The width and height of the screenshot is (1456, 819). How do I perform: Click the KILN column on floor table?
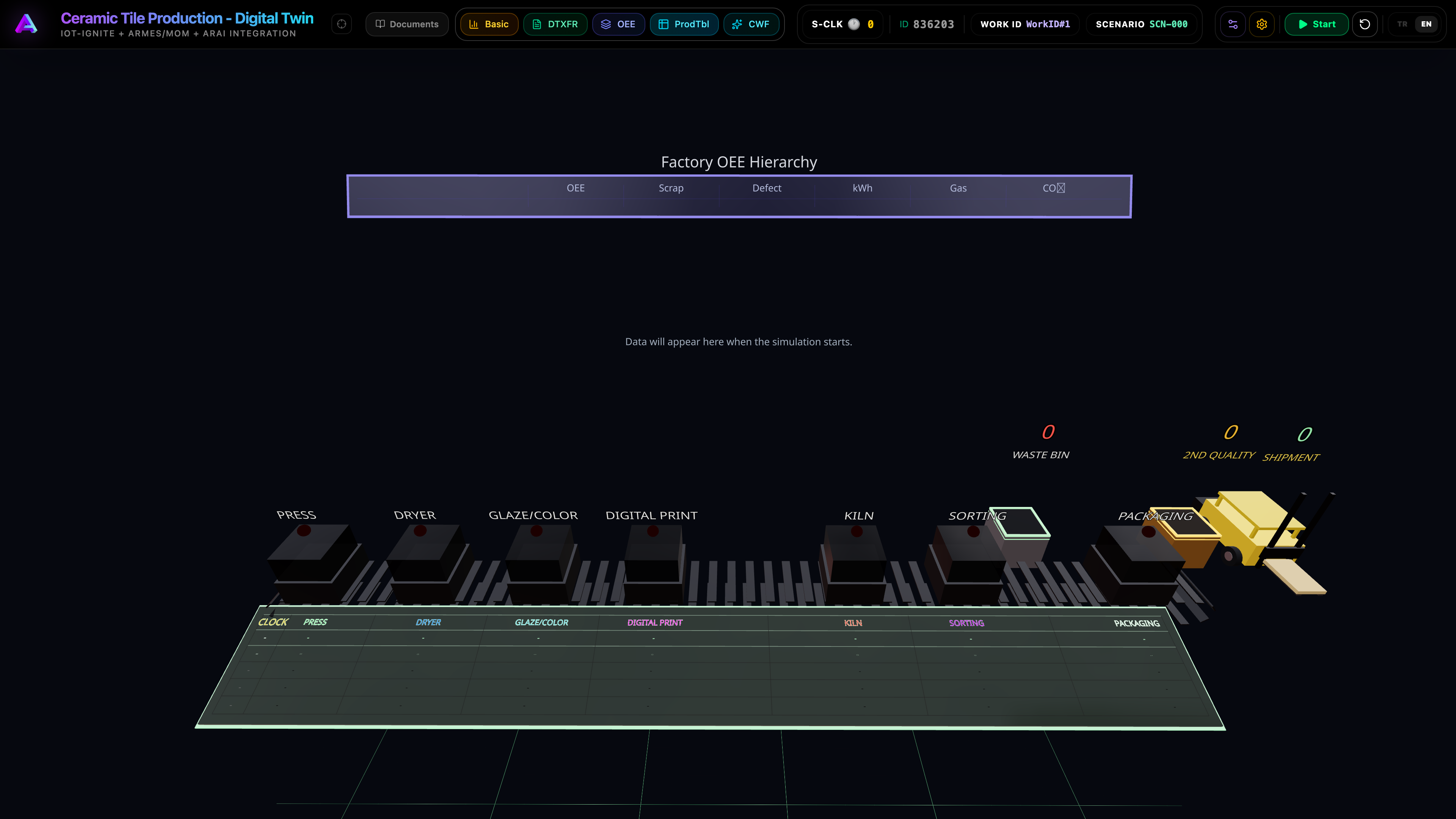(x=853, y=623)
